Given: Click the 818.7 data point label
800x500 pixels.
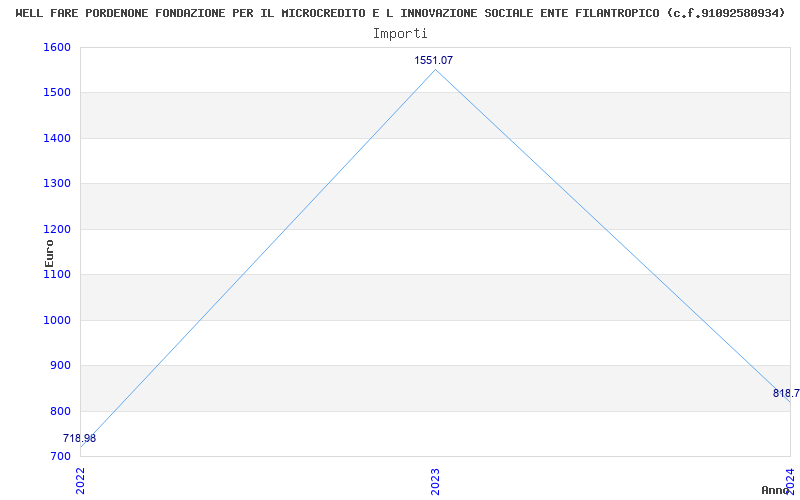Looking at the screenshot, I should click(786, 393).
